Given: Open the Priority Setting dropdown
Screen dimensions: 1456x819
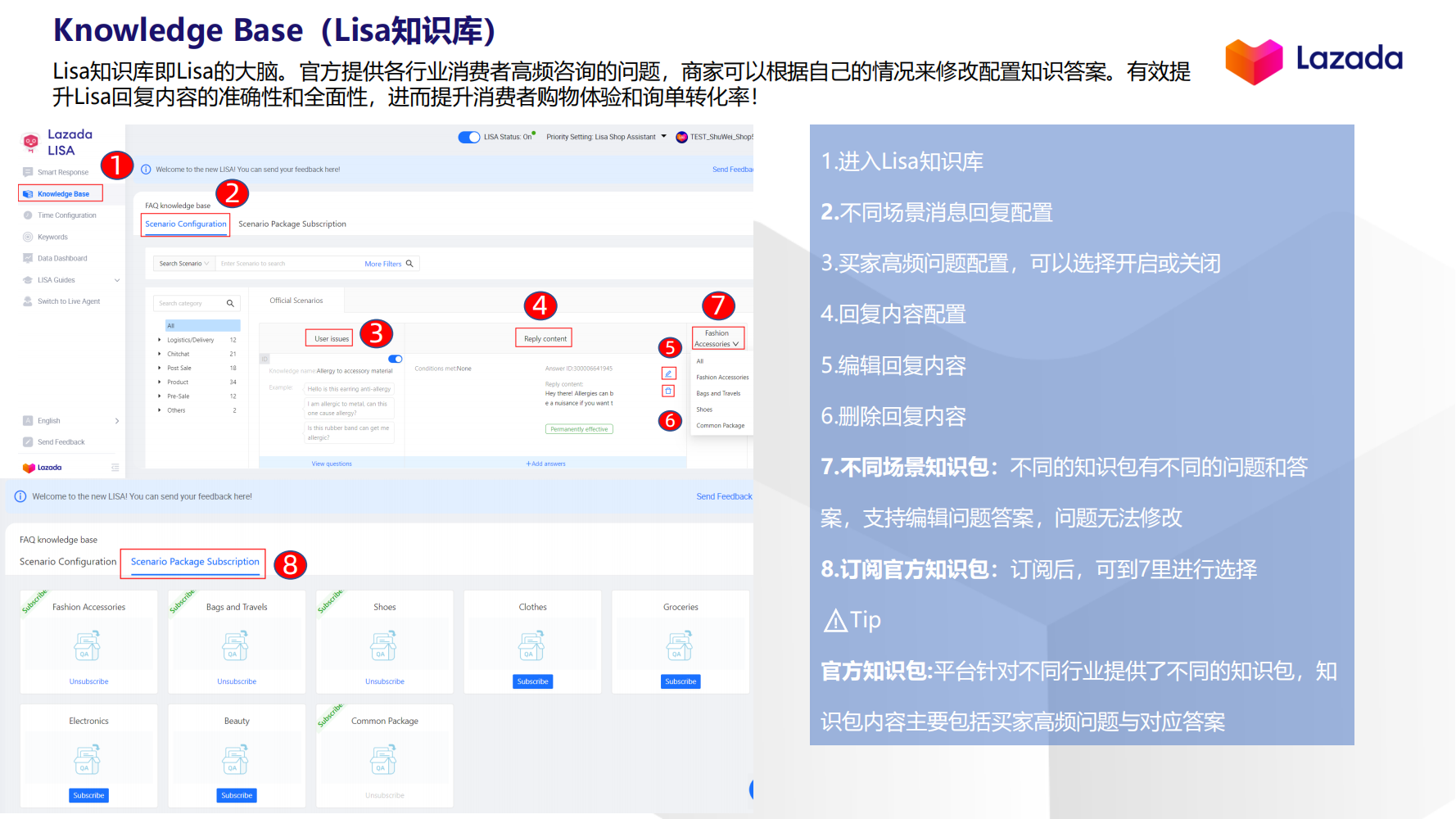Looking at the screenshot, I should pos(606,137).
